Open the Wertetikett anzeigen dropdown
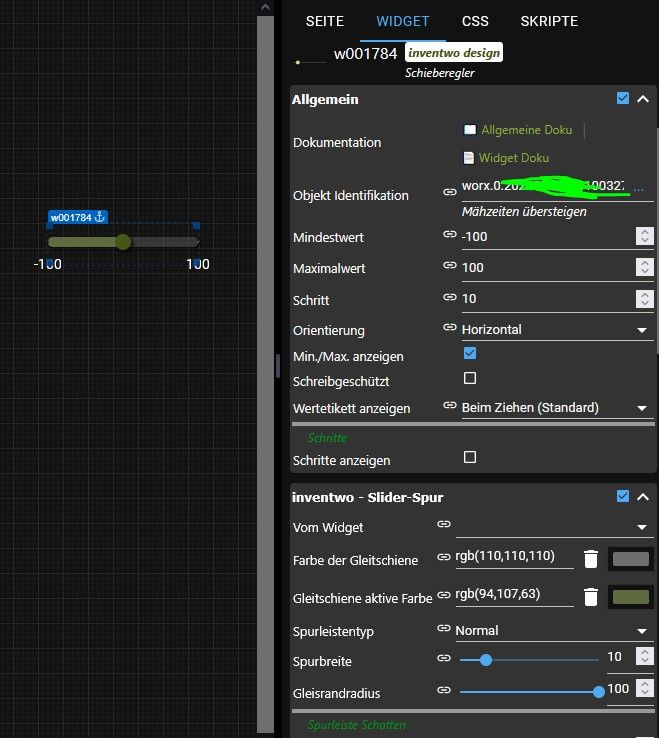Image resolution: width=659 pixels, height=738 pixels. (x=557, y=408)
